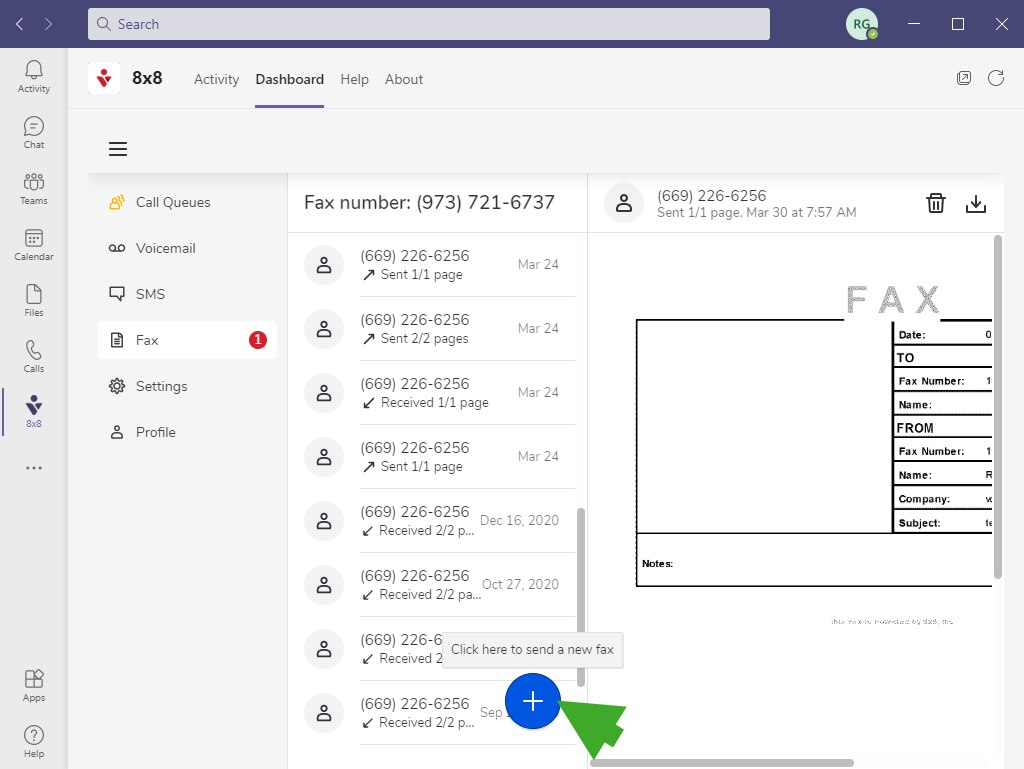Reload the 8x8 tab
The image size is (1024, 769).
click(x=996, y=78)
